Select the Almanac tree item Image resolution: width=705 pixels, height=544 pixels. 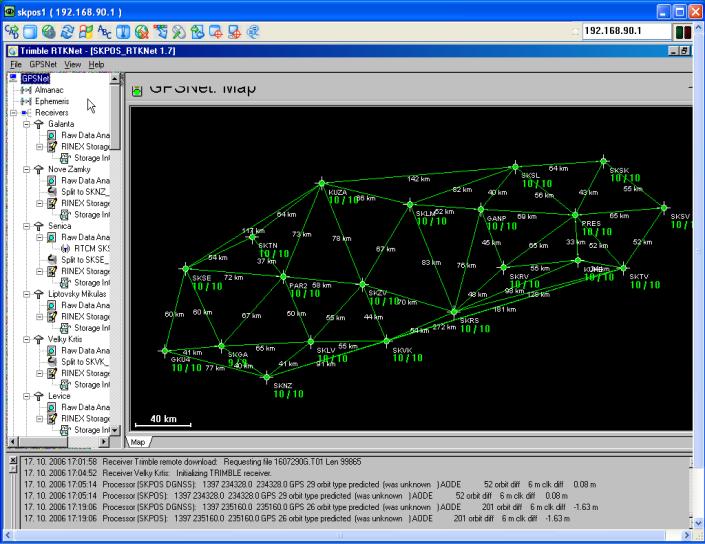(x=49, y=90)
